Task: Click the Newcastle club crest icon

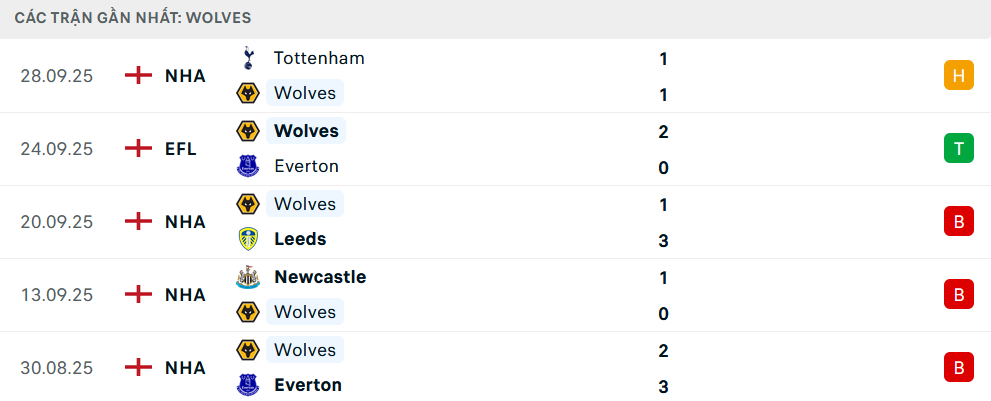Action: [x=246, y=277]
